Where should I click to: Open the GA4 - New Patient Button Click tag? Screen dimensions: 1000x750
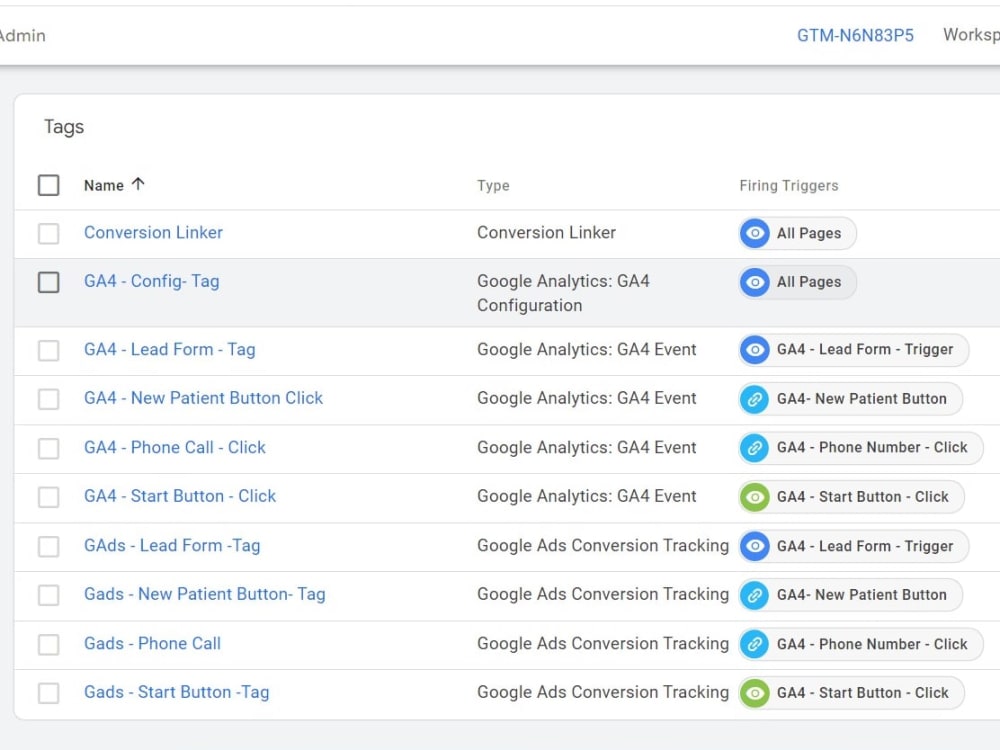203,398
